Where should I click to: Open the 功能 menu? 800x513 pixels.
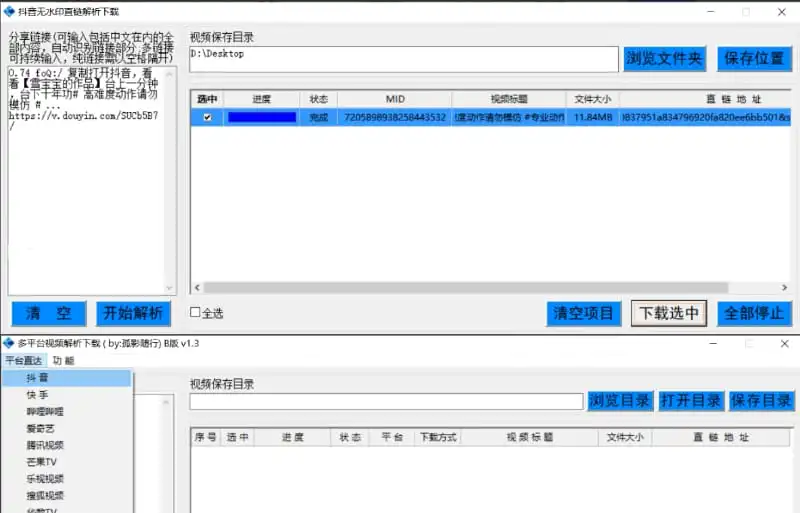click(63, 360)
